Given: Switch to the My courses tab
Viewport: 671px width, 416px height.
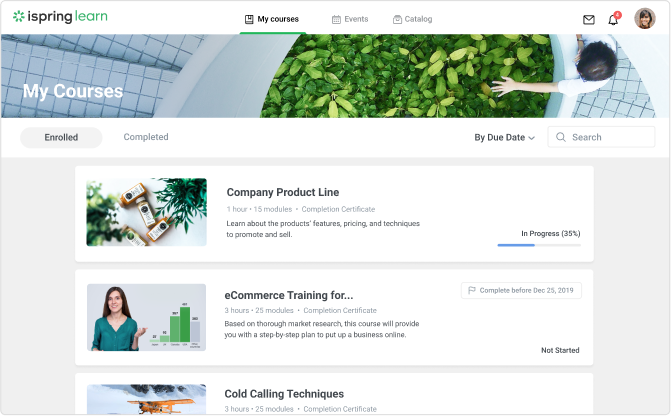Looking at the screenshot, I should 272,19.
